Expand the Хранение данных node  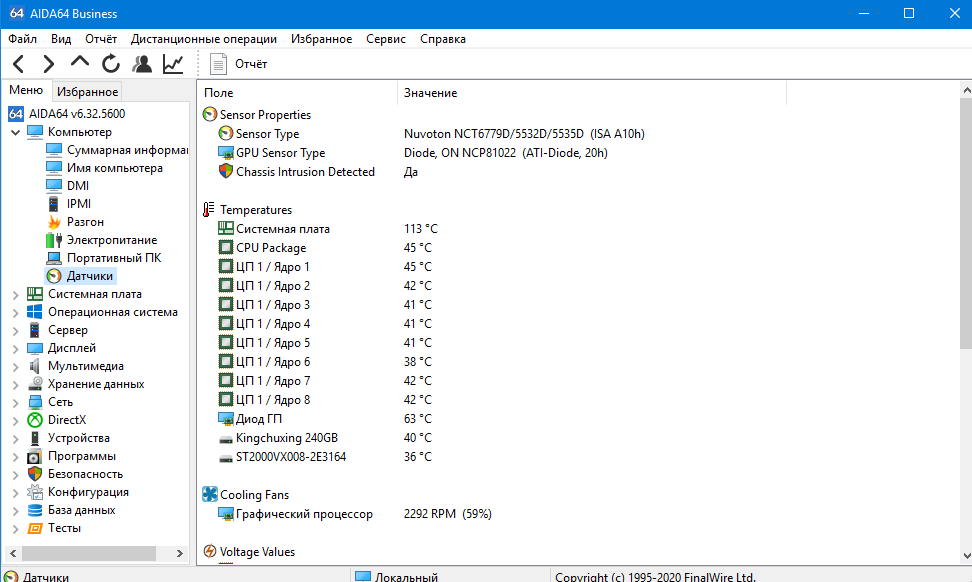coord(15,385)
